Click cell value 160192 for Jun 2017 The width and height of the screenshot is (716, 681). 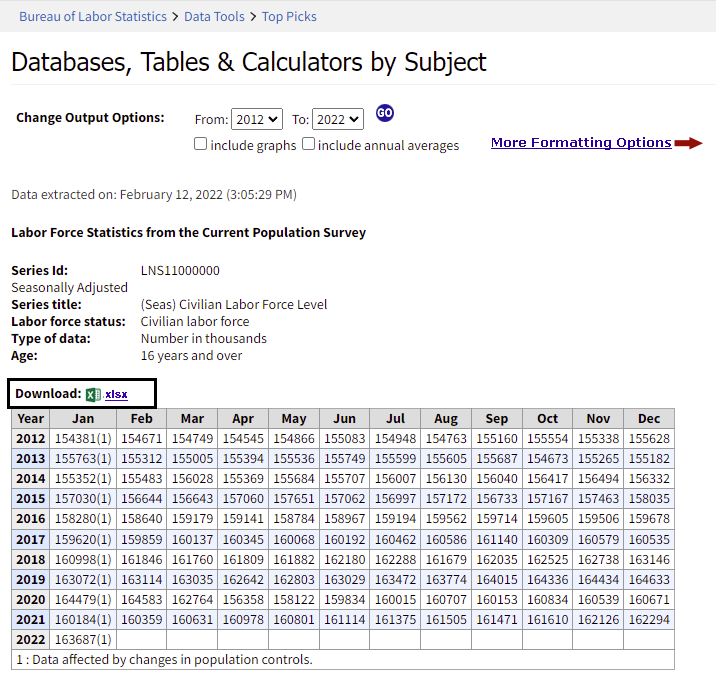point(344,539)
